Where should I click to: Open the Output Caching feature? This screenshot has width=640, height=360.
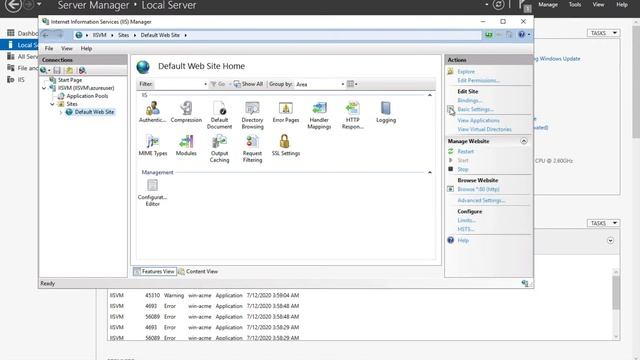pyautogui.click(x=219, y=149)
